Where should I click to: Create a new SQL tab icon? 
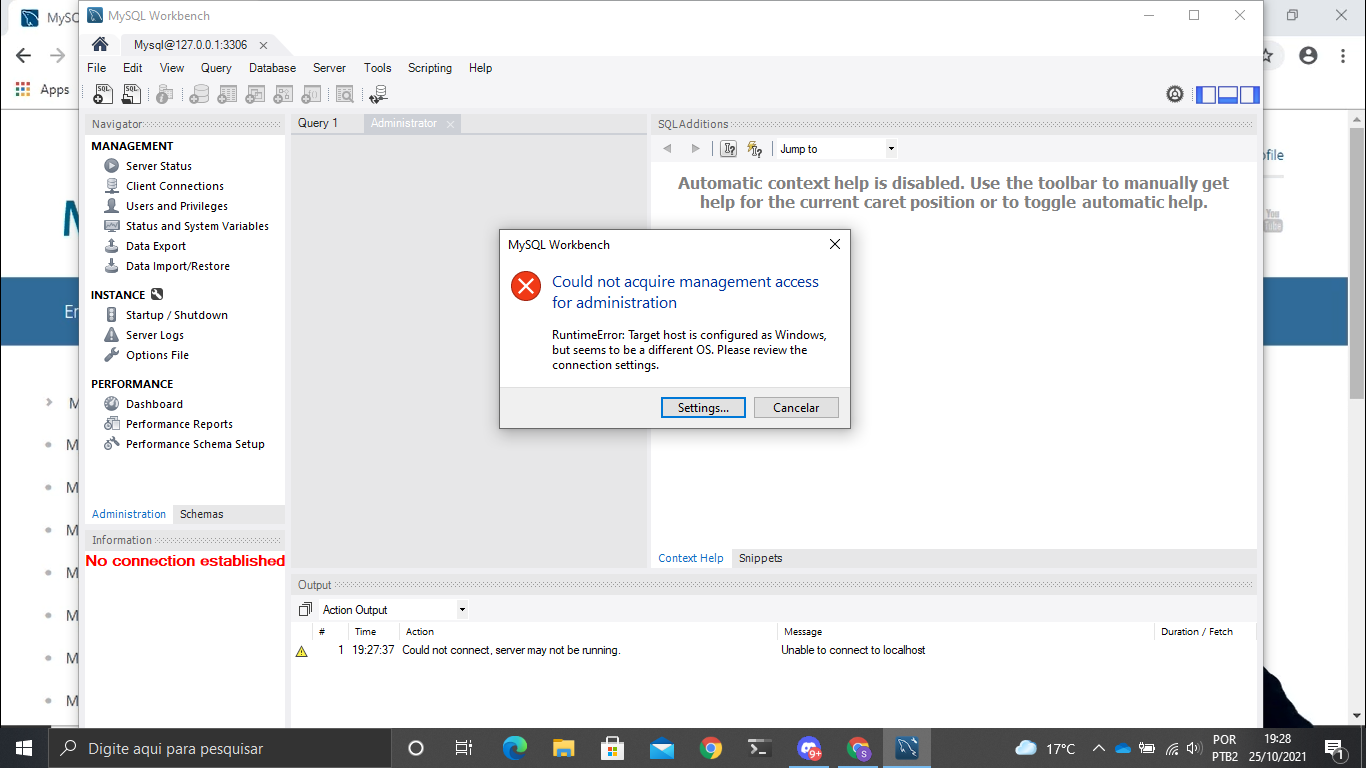(x=103, y=94)
